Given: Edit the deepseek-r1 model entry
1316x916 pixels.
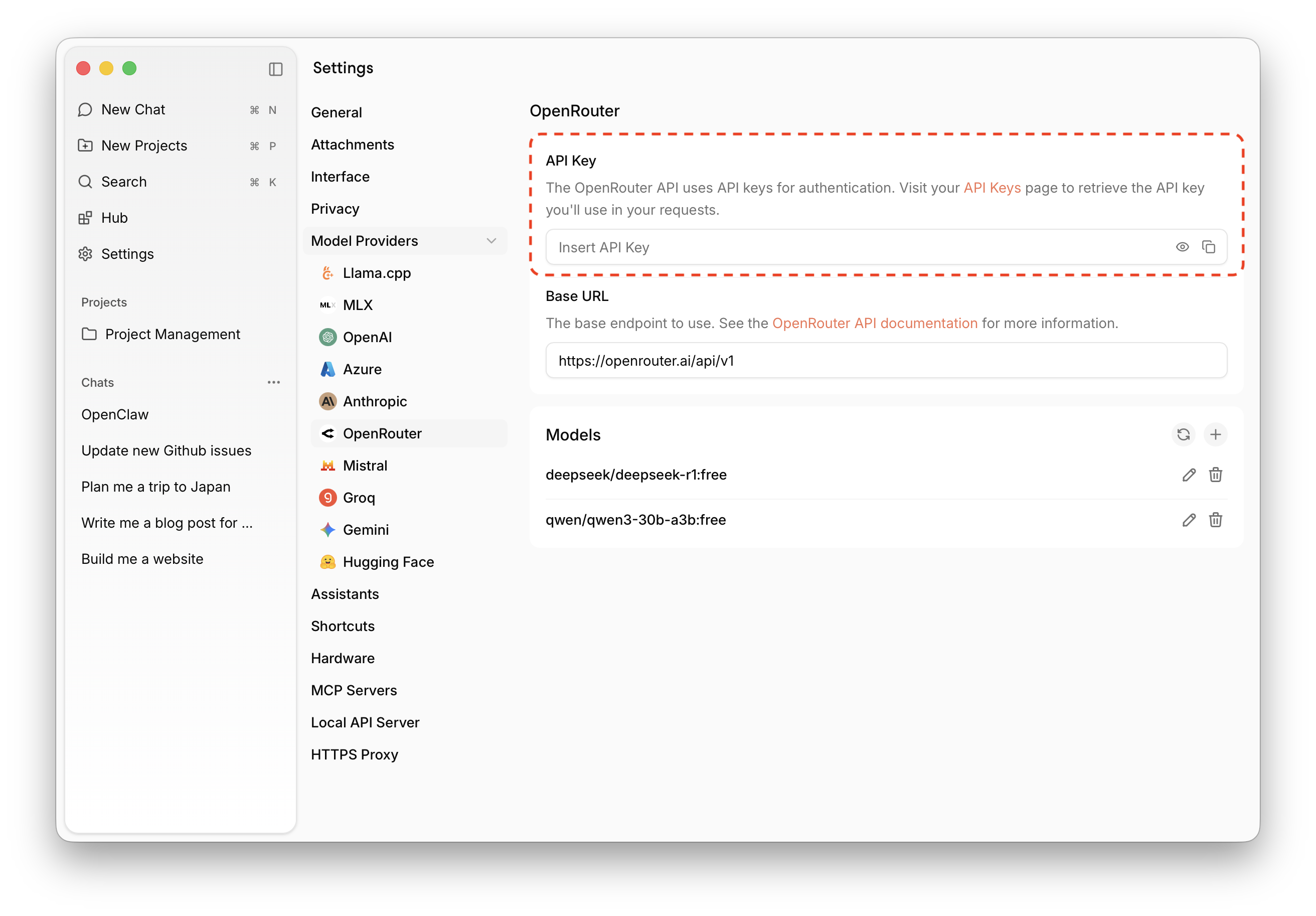Looking at the screenshot, I should point(1189,475).
